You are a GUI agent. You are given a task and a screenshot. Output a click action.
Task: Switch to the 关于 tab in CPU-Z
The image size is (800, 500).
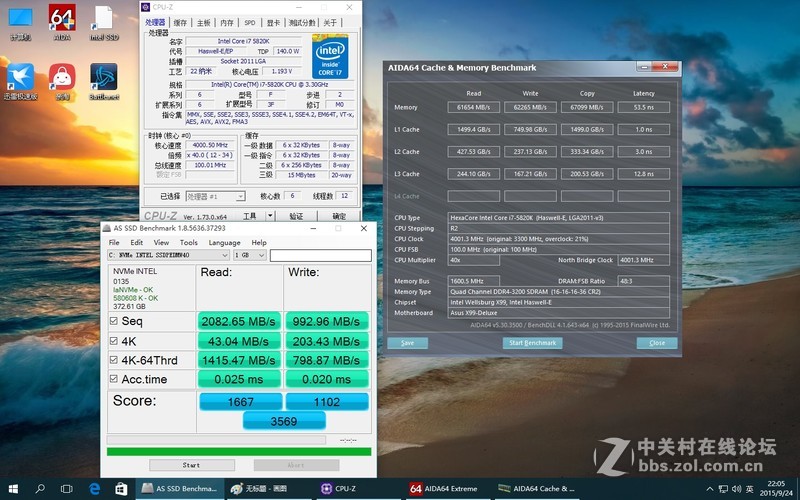(330, 22)
